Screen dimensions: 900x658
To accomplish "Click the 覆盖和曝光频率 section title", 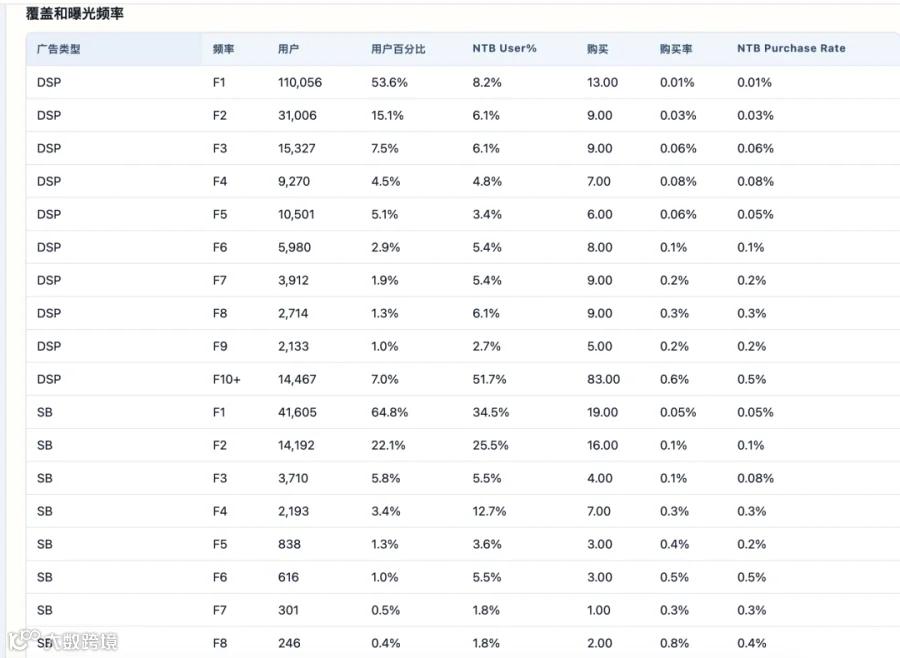I will pos(75,13).
